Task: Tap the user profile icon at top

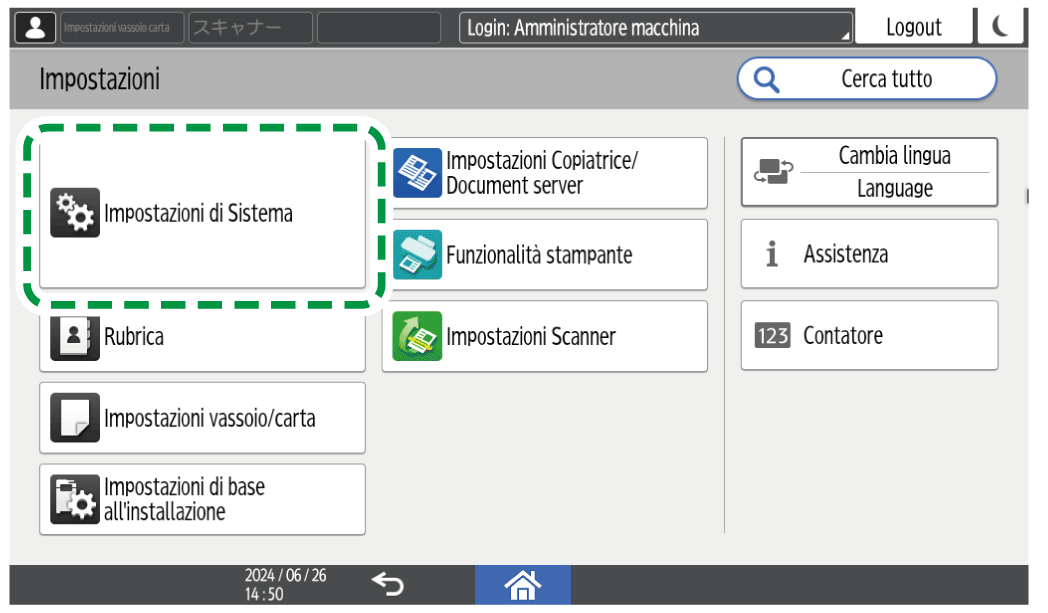Action: pyautogui.click(x=35, y=27)
